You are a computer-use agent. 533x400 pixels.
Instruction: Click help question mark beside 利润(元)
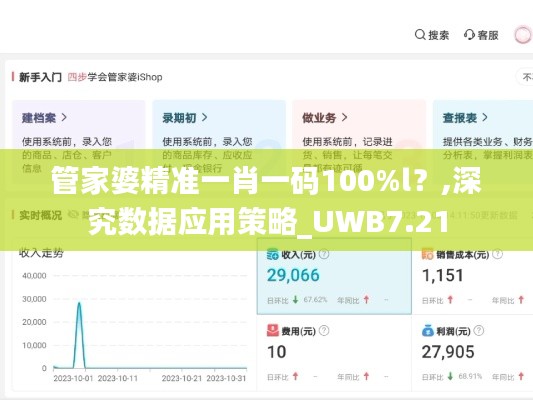click(x=479, y=331)
